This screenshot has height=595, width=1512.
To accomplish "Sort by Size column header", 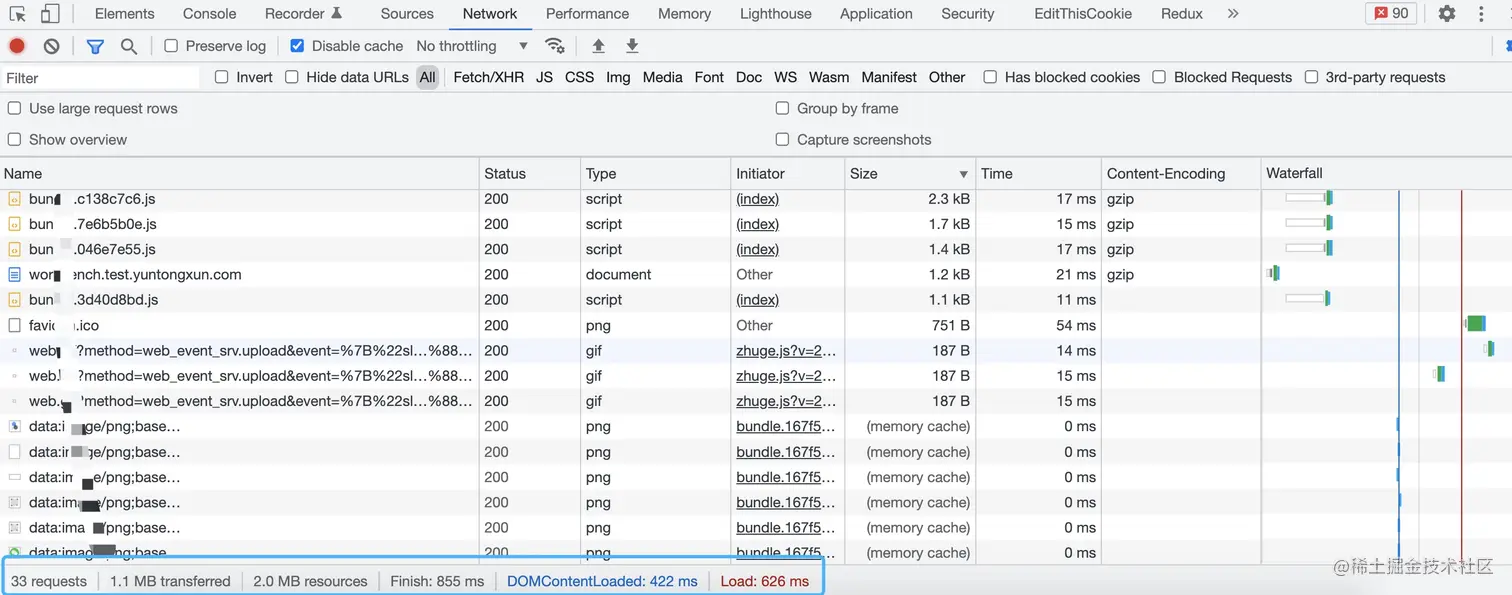I will point(910,174).
